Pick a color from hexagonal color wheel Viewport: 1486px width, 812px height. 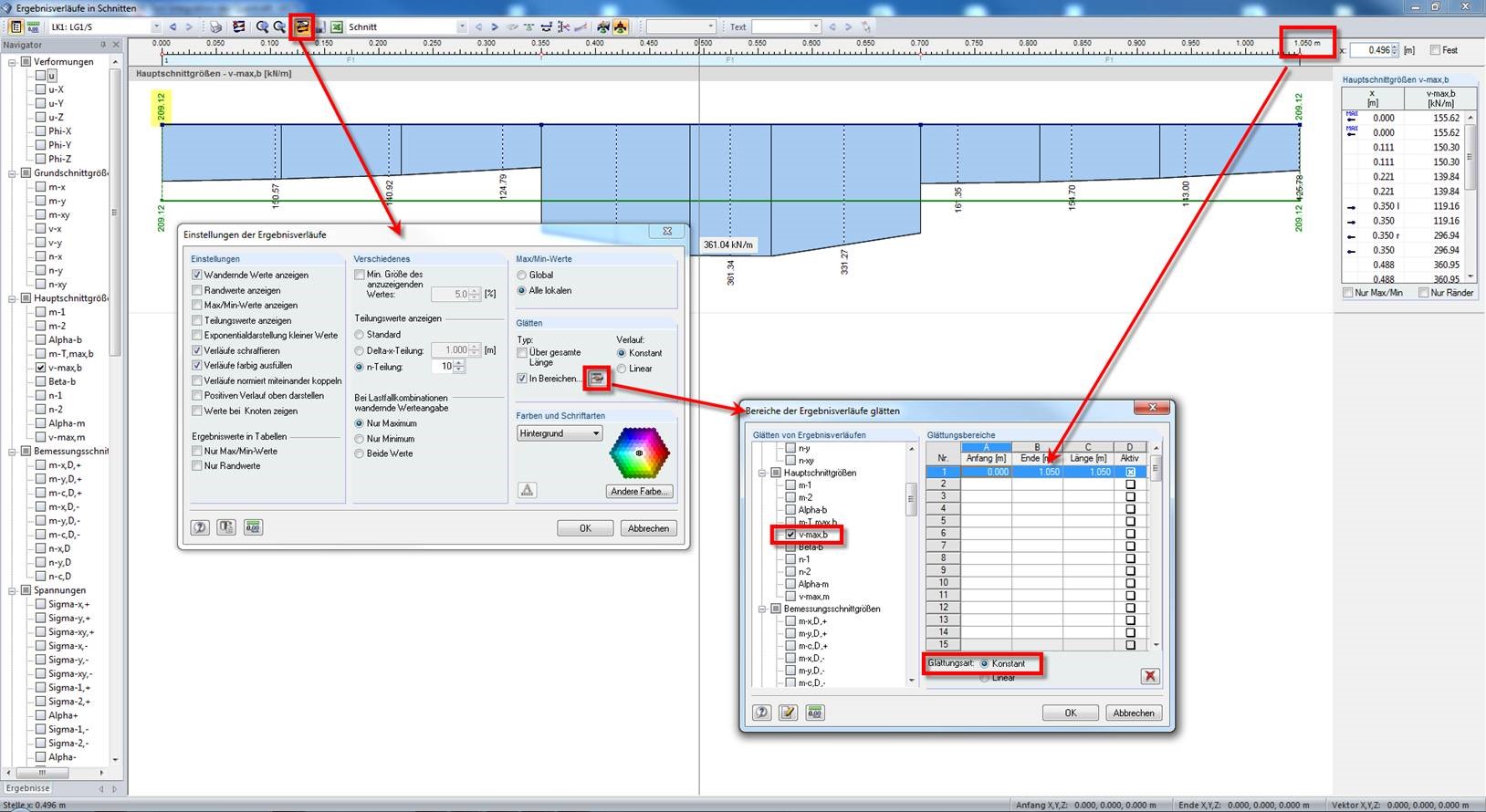click(639, 453)
